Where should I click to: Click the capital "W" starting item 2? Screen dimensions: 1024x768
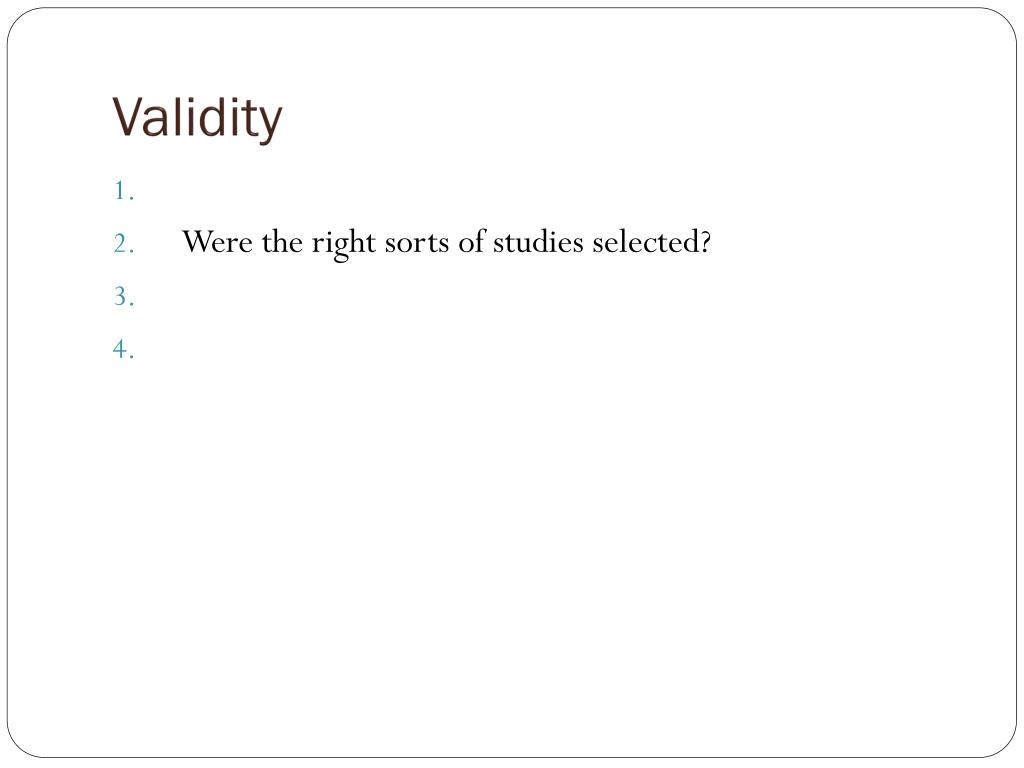[x=194, y=243]
